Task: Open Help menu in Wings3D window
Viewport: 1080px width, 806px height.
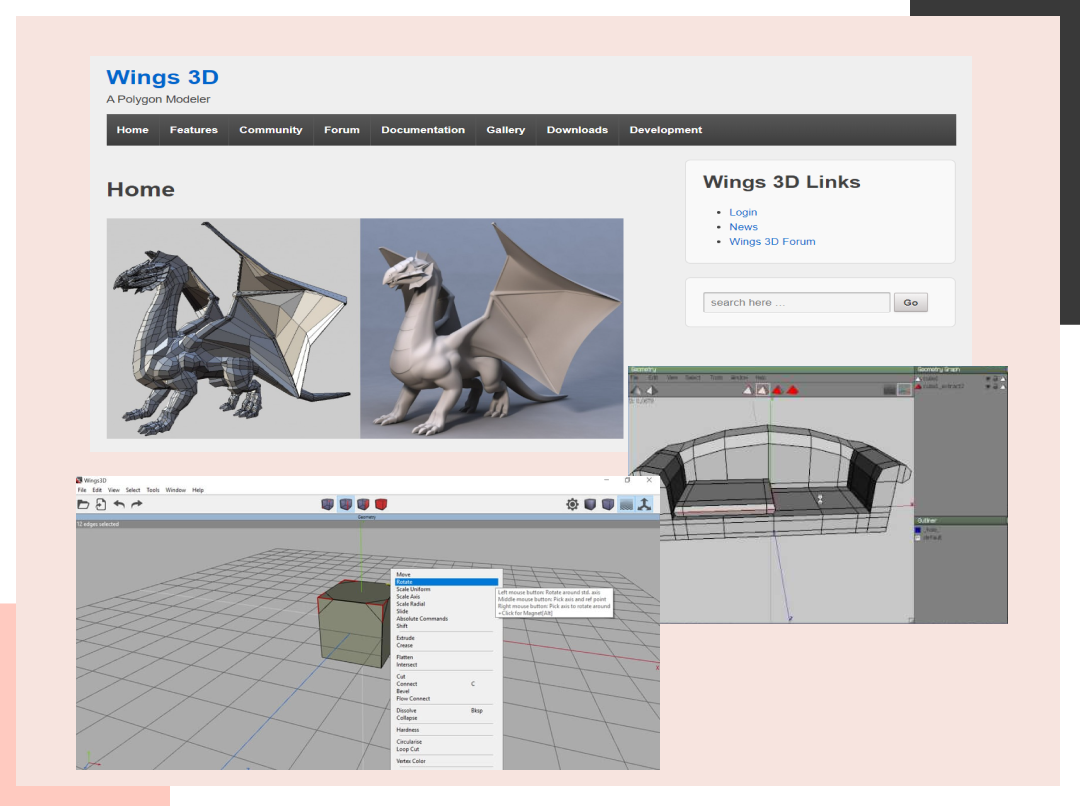Action: [198, 490]
